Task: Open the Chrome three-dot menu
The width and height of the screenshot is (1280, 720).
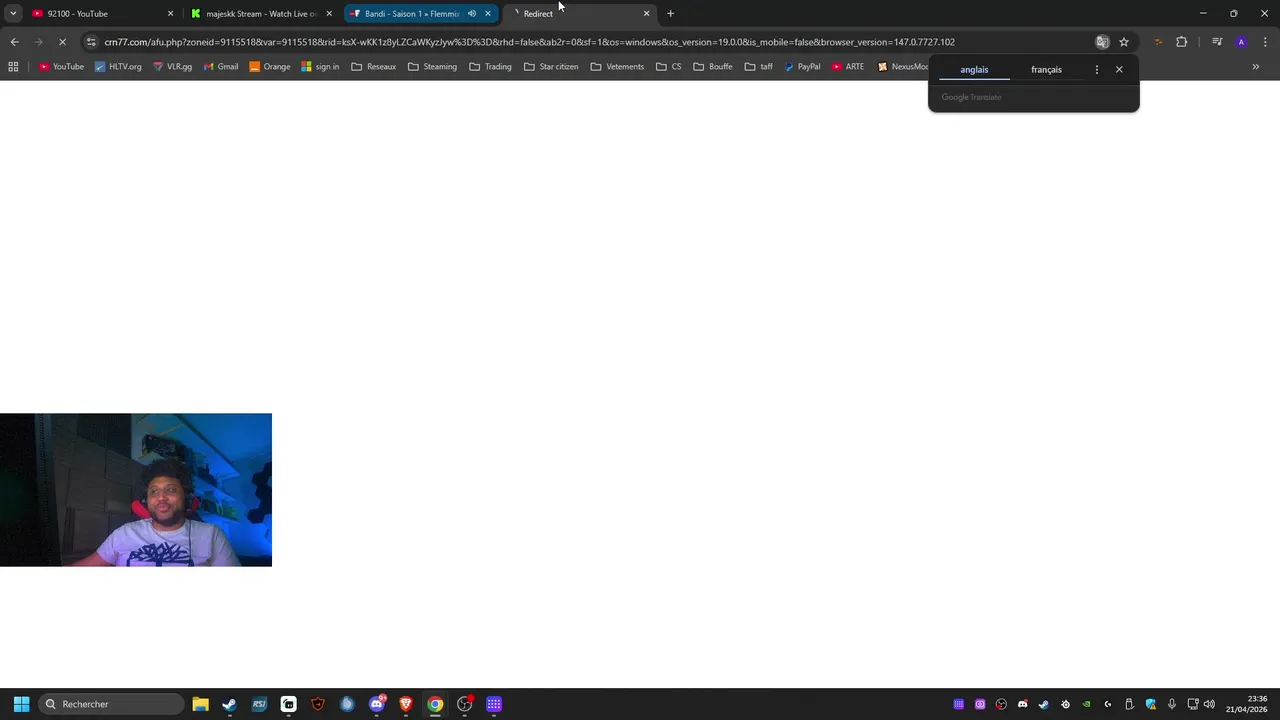Action: pyautogui.click(x=1265, y=42)
